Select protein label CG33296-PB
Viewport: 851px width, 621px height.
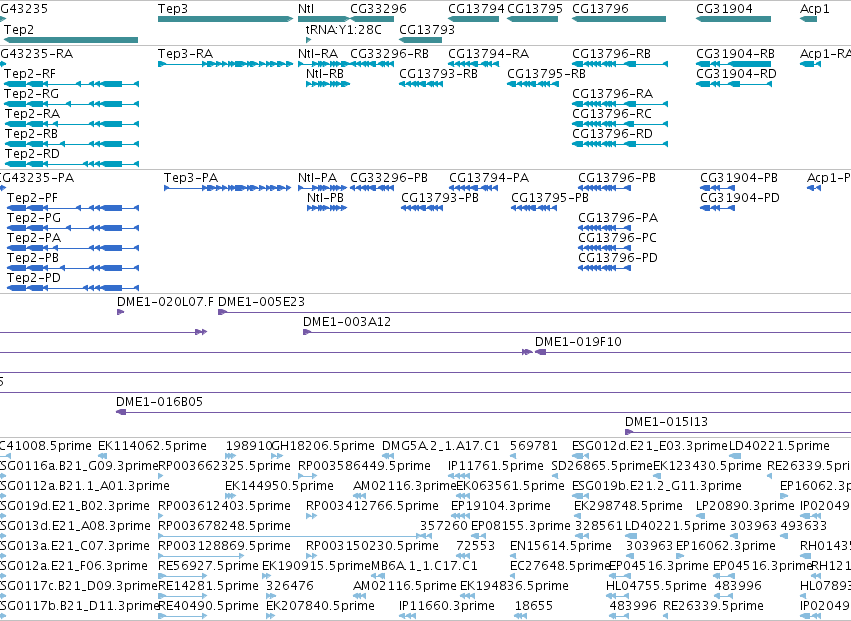[389, 178]
